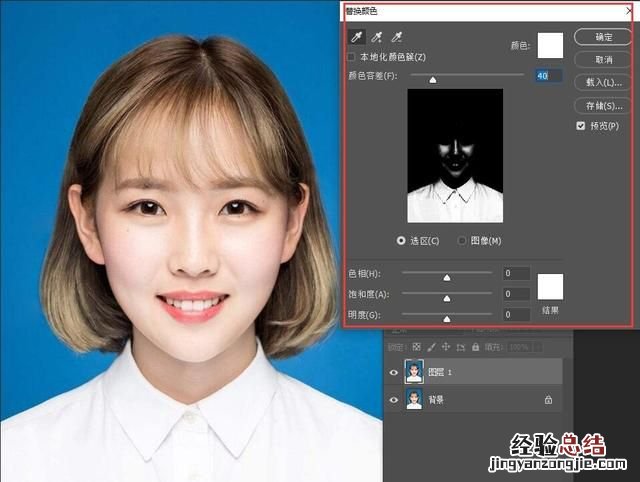Click the 颜色容差 fuzziness slider handle
Screen dimensions: 640x482
coord(433,78)
